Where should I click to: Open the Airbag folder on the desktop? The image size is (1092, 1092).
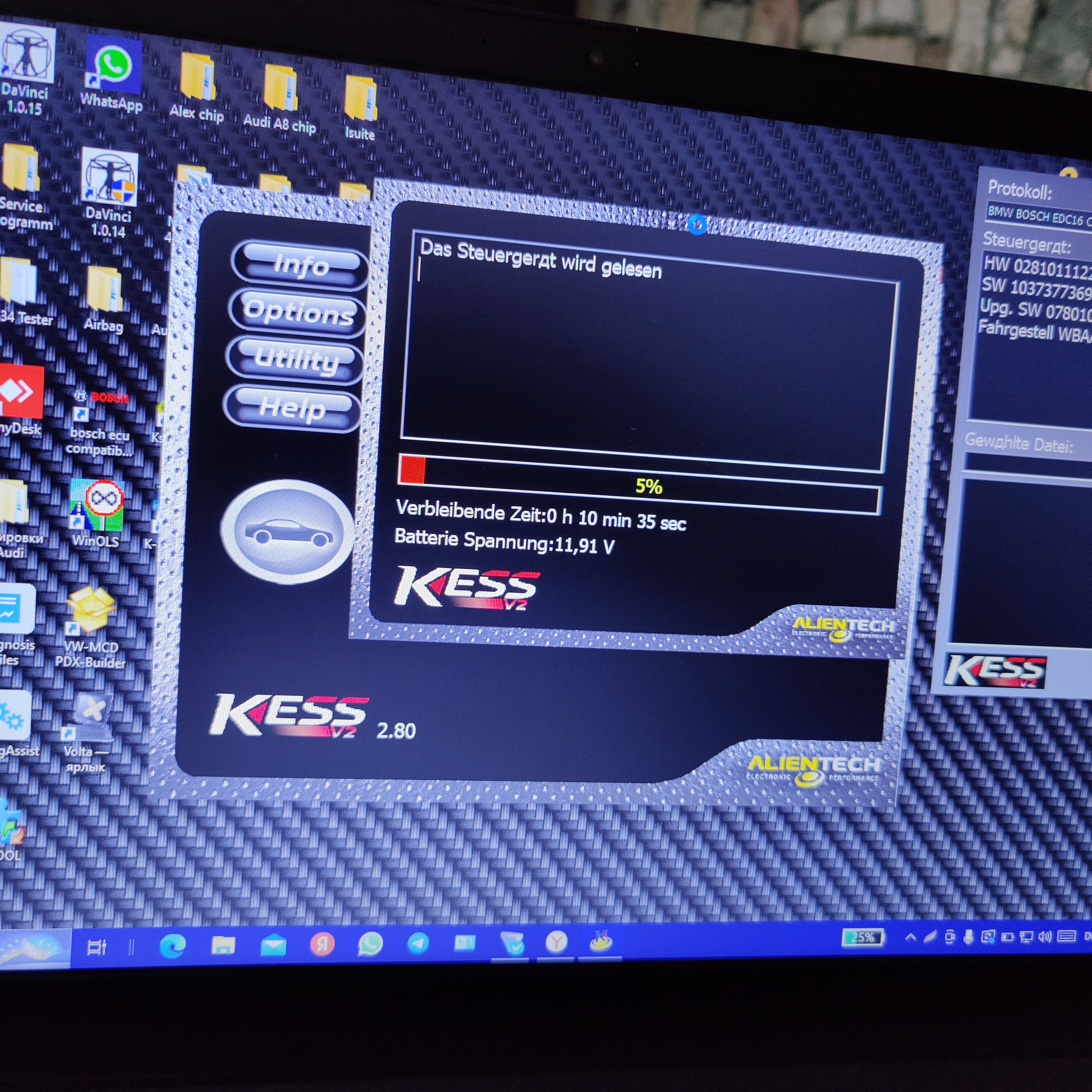click(104, 289)
